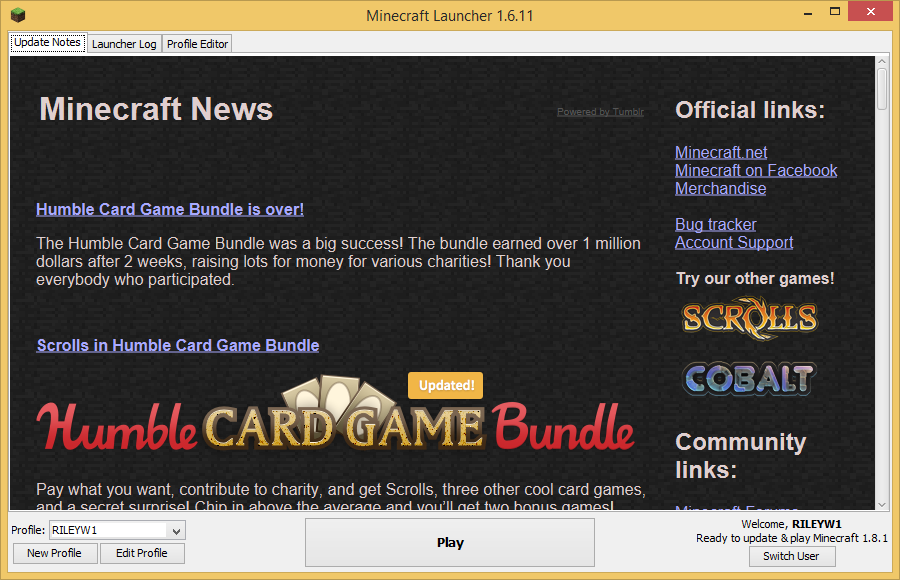Open the Bug tracker link
Screen dimensions: 900x580
pos(715,225)
